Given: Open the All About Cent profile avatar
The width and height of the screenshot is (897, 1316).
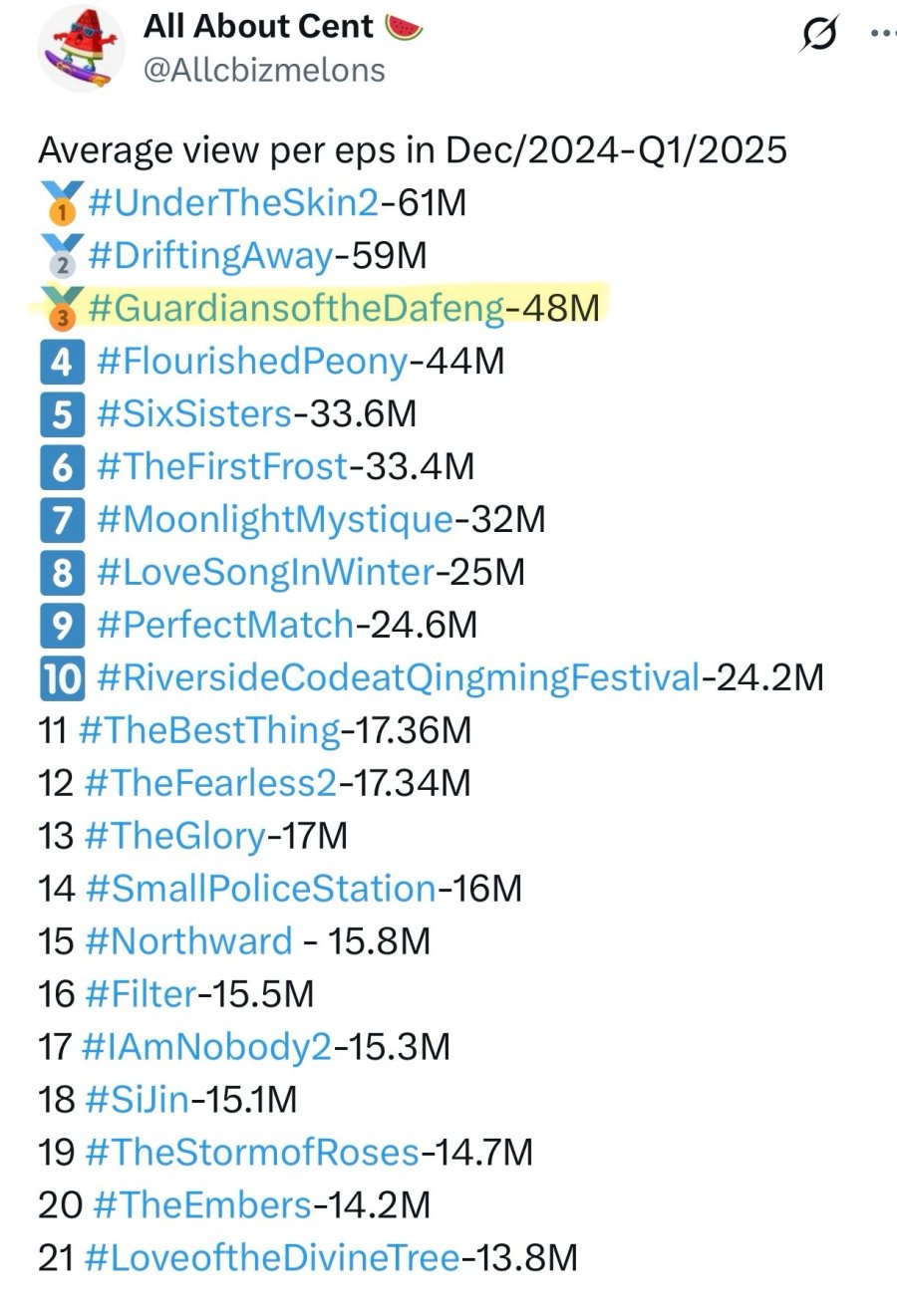Looking at the screenshot, I should point(82,48).
